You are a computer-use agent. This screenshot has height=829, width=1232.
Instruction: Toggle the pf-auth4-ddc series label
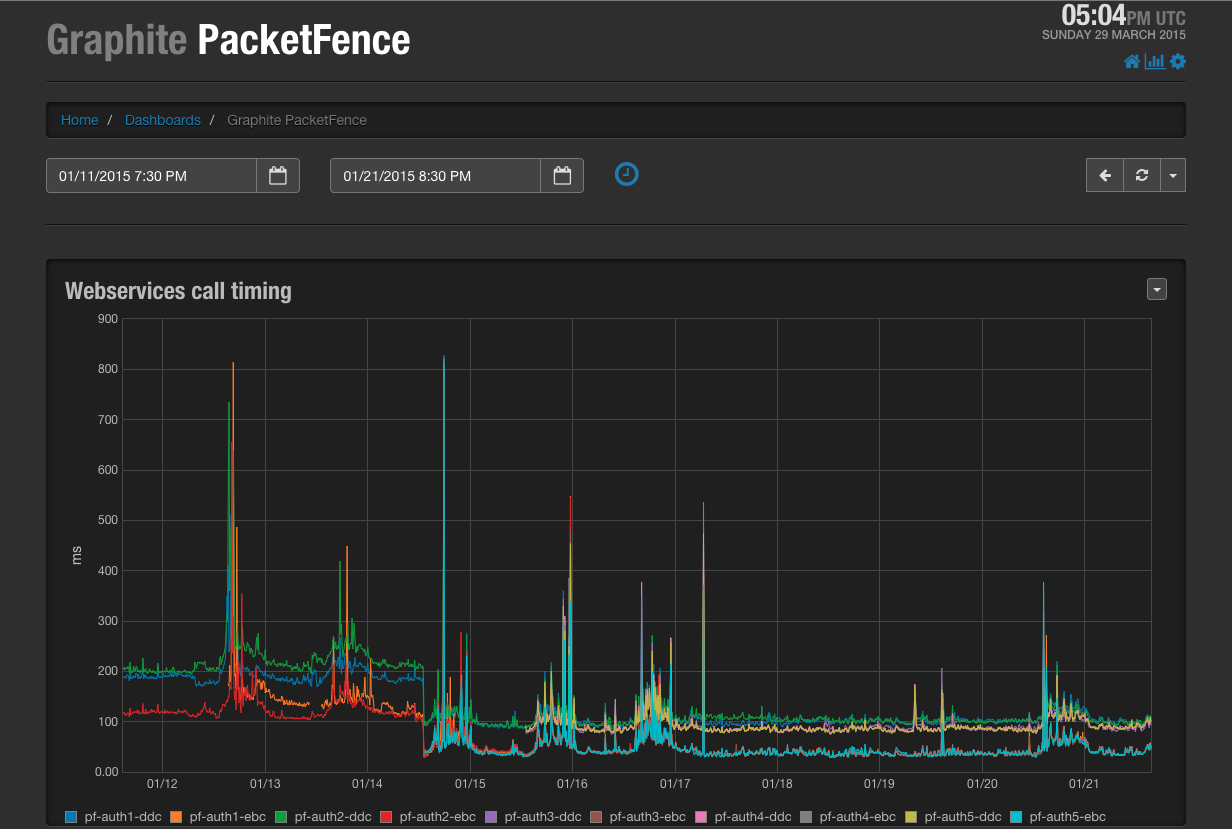point(753,817)
